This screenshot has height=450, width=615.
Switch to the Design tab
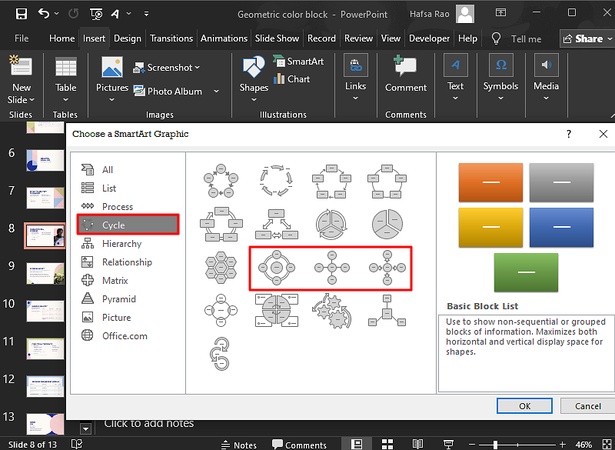(127, 38)
